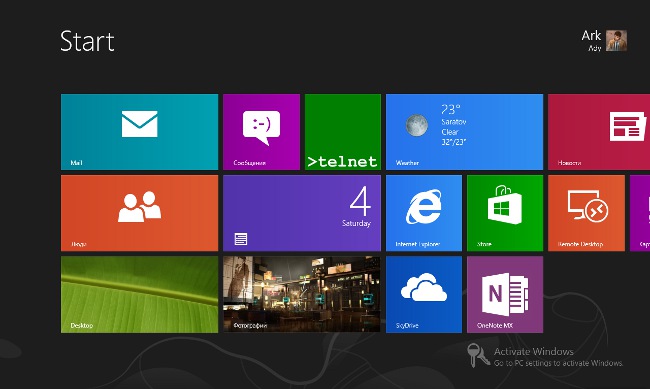Open the Desktop tile with leaf wallpaper
The width and height of the screenshot is (650, 389).
point(139,294)
